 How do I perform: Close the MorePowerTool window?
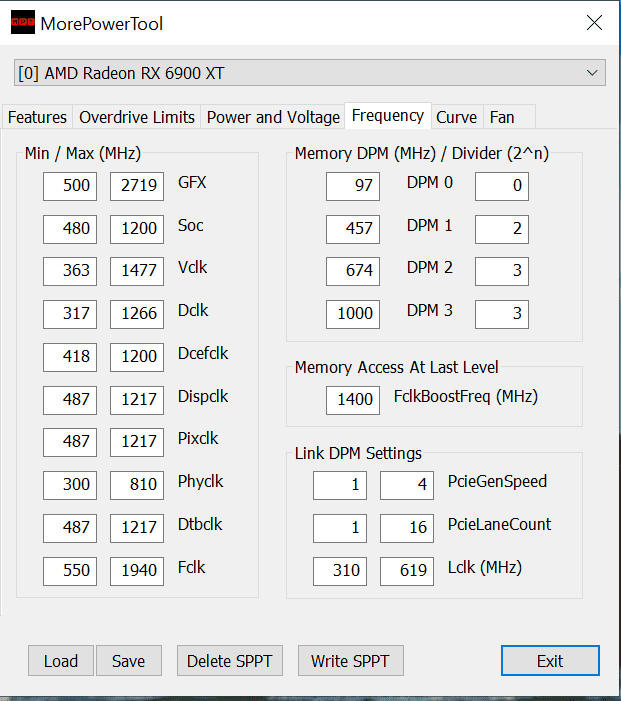[x=594, y=22]
